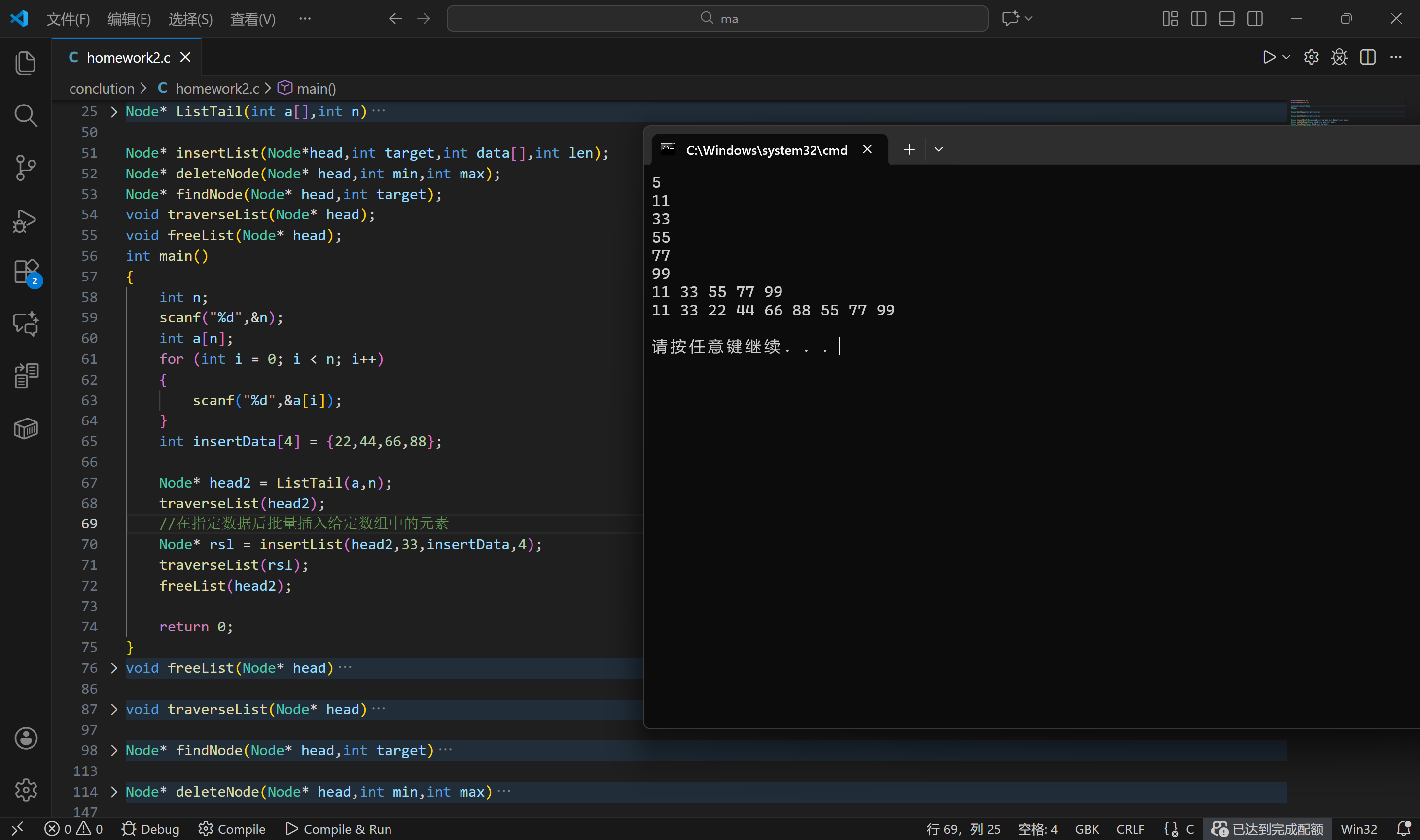
Task: Toggle the secondary side bar layout button
Action: point(1255,19)
